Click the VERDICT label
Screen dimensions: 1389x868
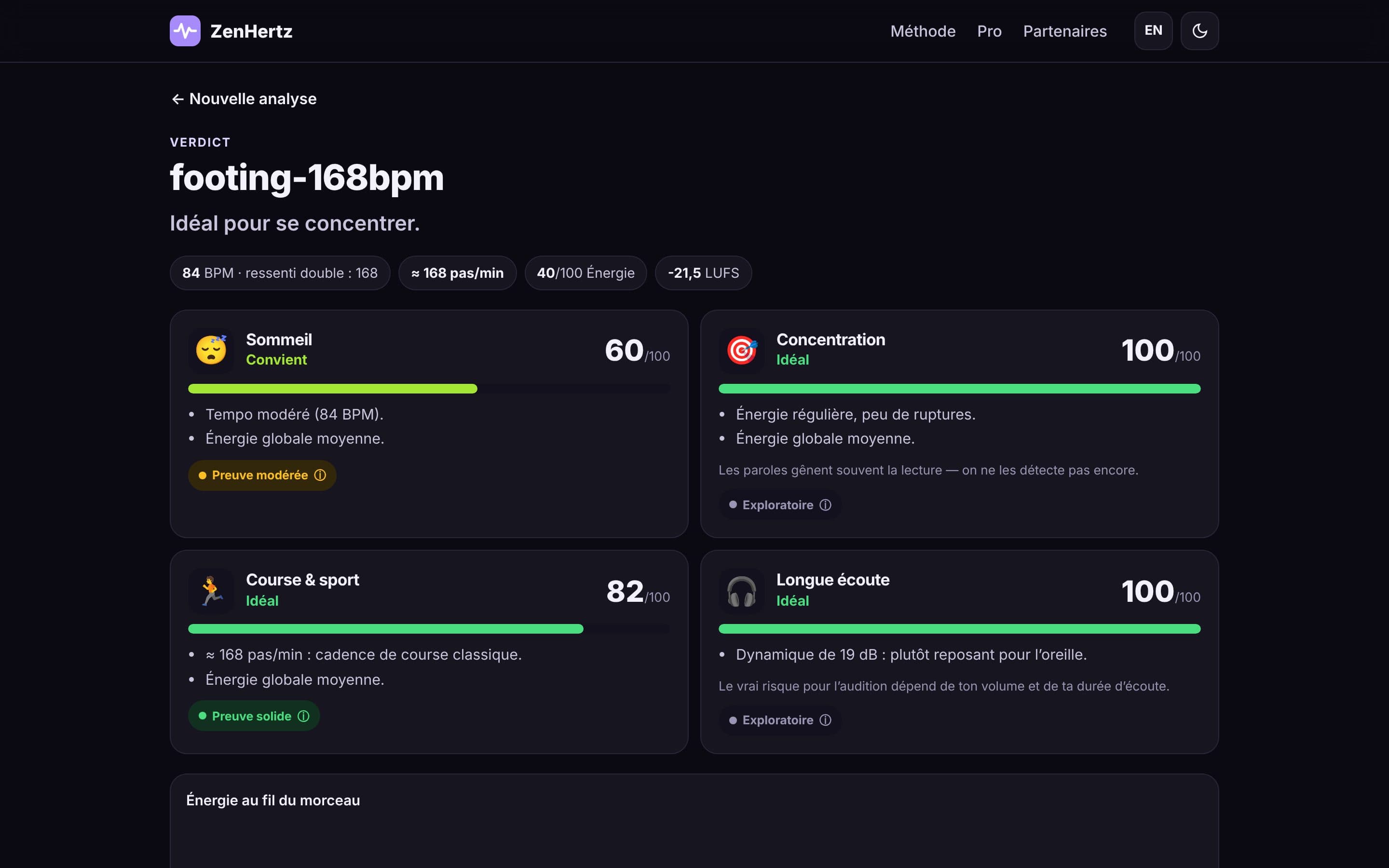click(x=200, y=142)
